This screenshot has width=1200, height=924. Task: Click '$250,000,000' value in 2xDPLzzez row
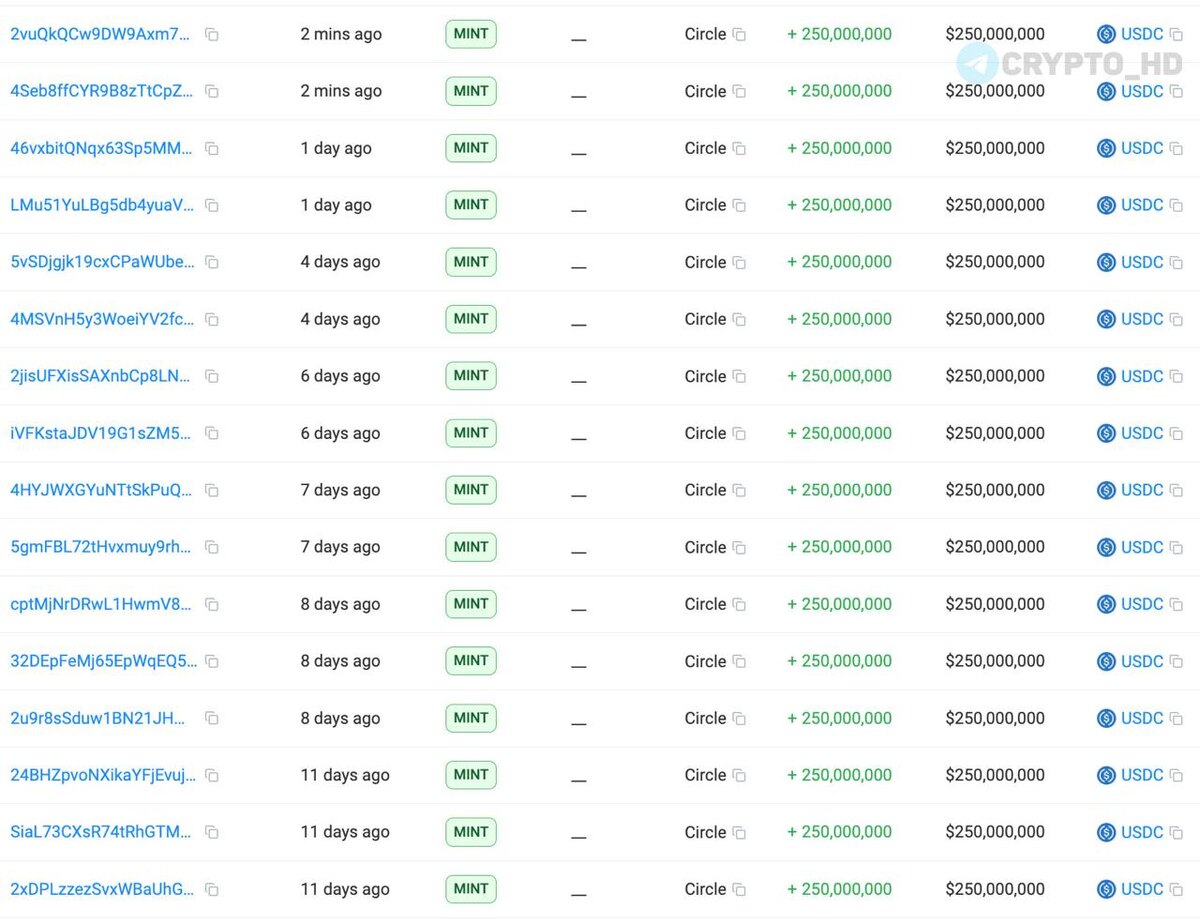(x=995, y=889)
